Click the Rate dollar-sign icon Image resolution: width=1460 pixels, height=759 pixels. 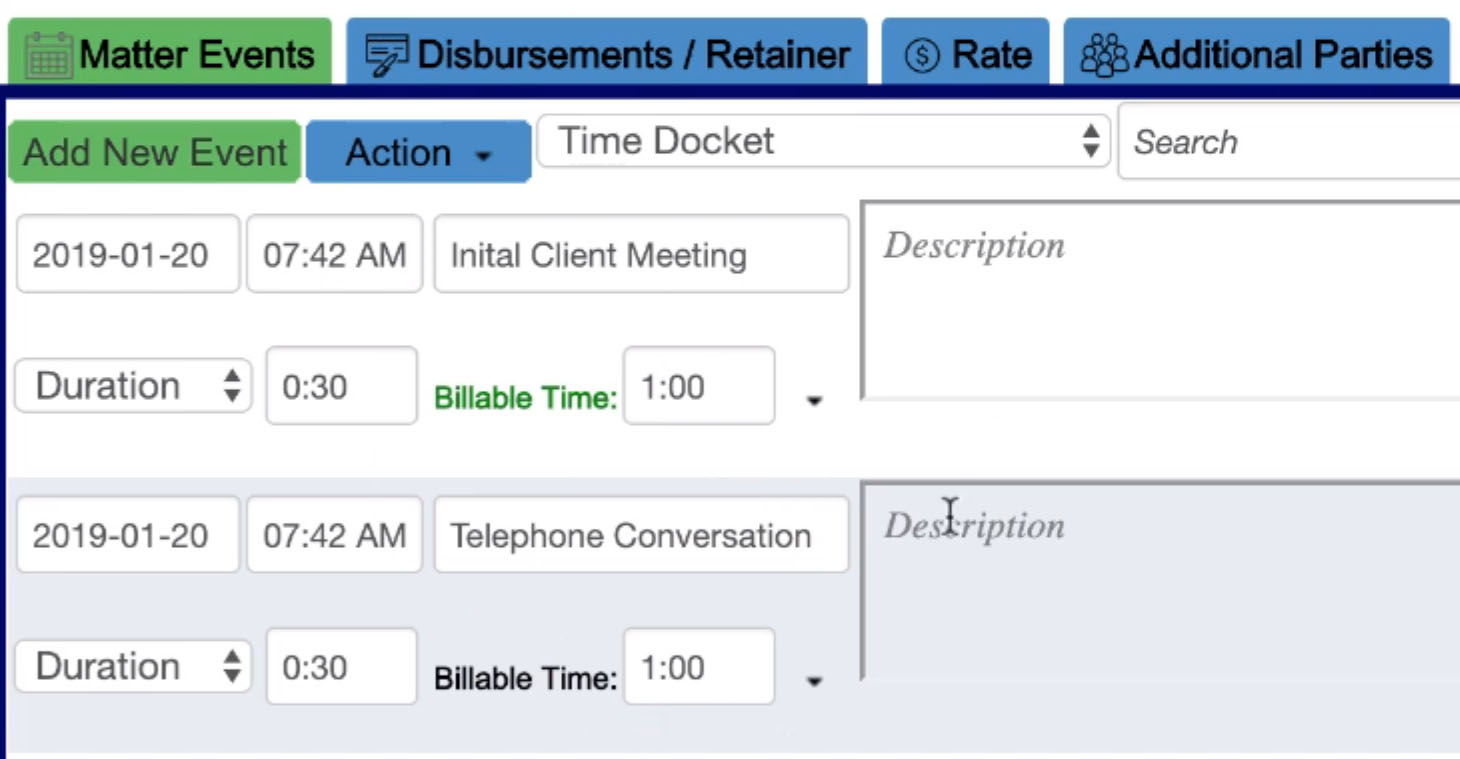(921, 56)
